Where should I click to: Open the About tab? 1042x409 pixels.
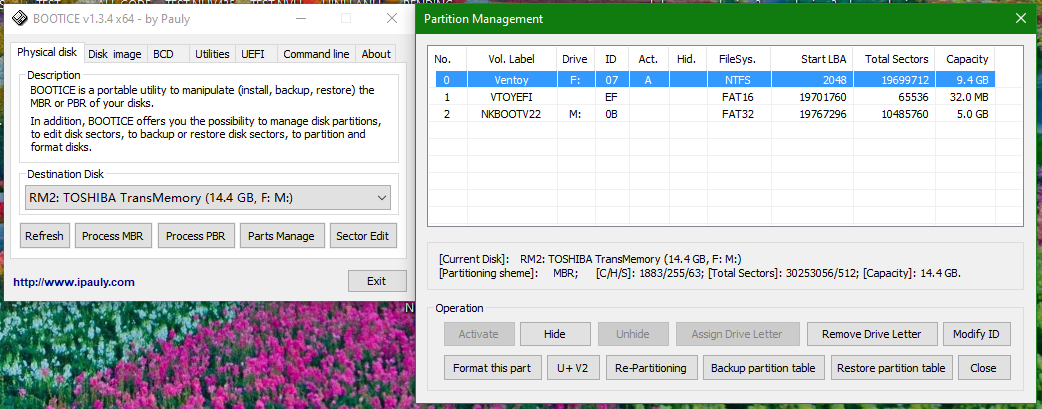coord(376,55)
